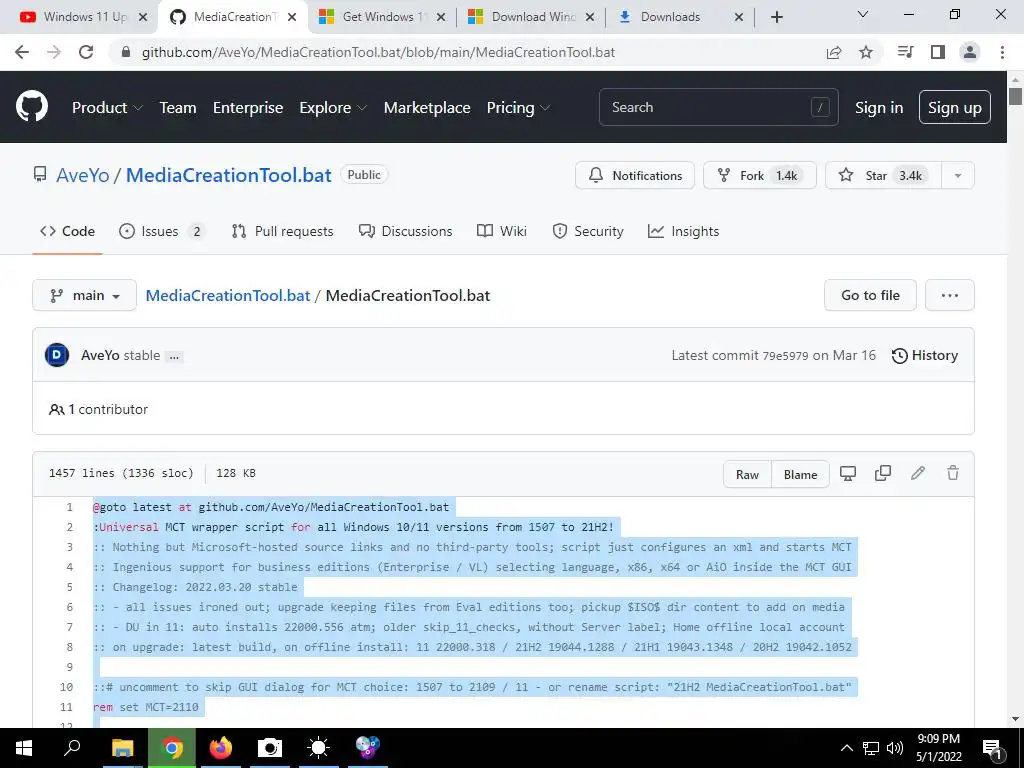Screen dimensions: 1024x768
Task: Switch to Get Windows 11 tab
Action: (381, 17)
